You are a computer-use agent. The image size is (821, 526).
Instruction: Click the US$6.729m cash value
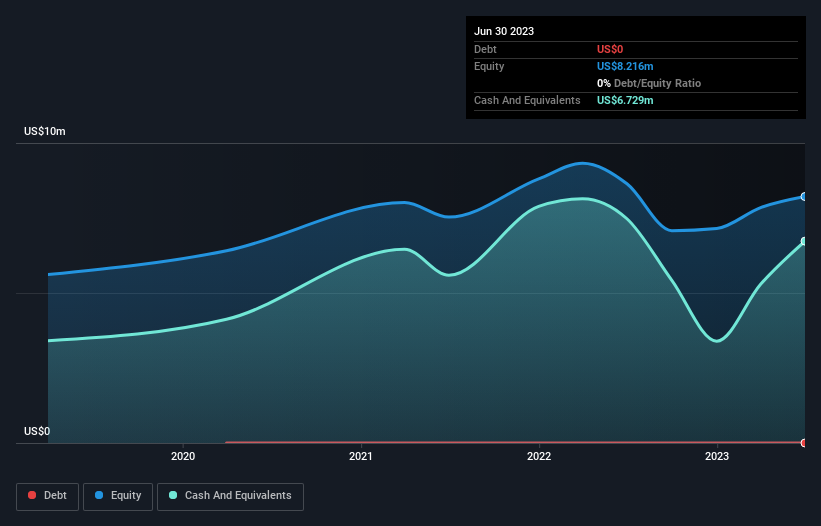625,100
